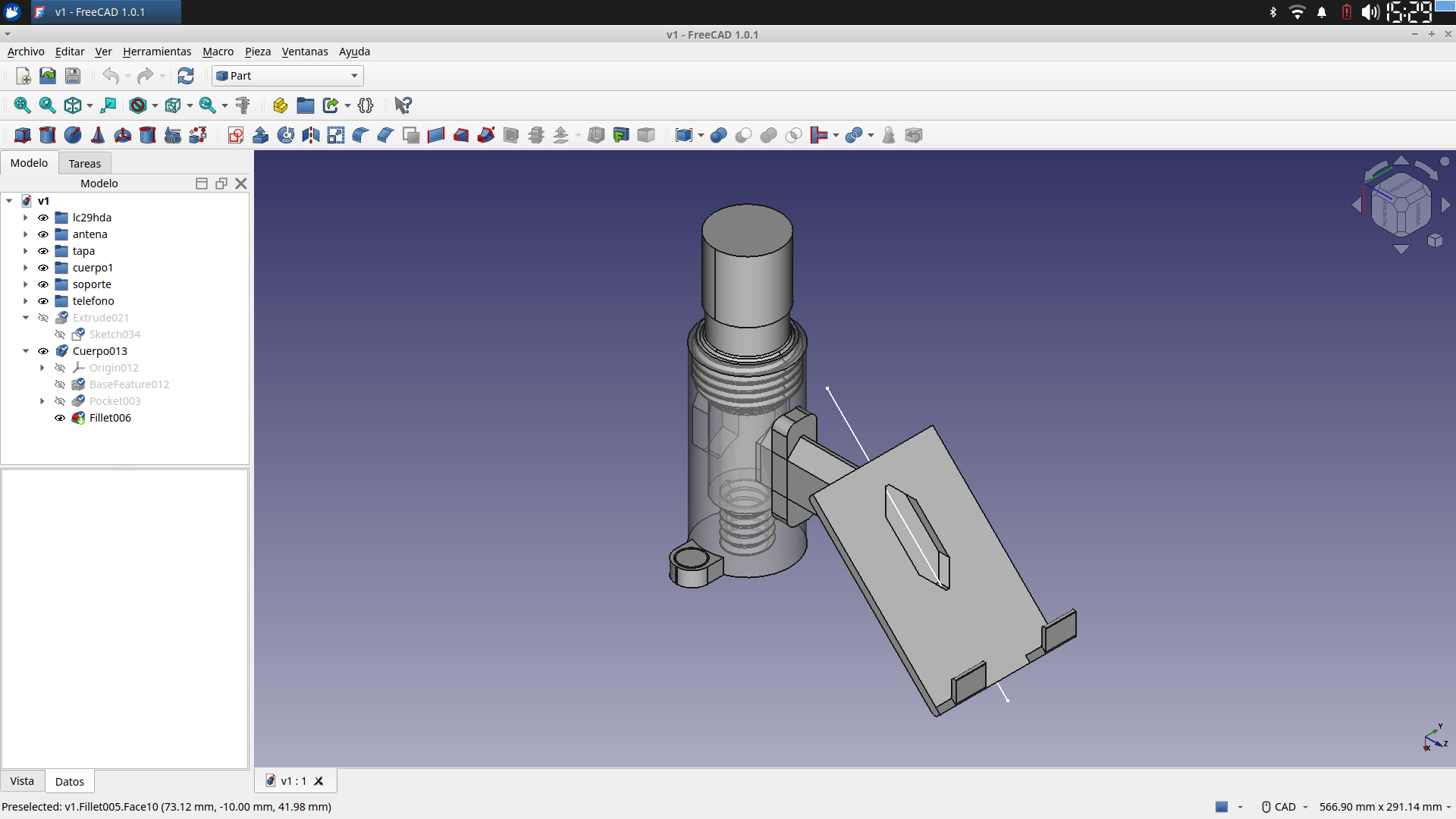Collapse the Cuerpo013 tree node
Image resolution: width=1456 pixels, height=819 pixels.
(x=25, y=351)
